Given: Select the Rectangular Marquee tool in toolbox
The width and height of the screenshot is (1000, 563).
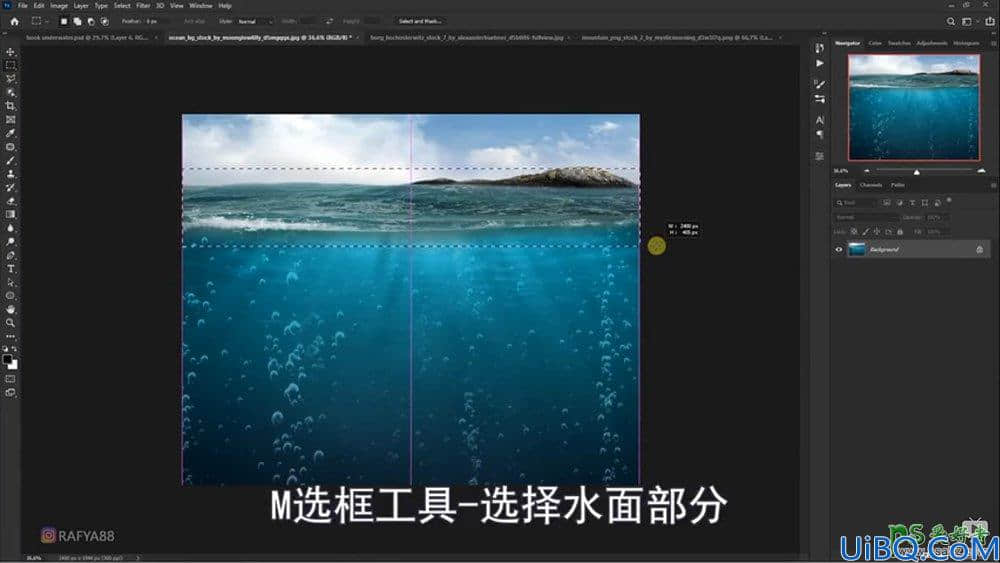Looking at the screenshot, I should coord(10,65).
